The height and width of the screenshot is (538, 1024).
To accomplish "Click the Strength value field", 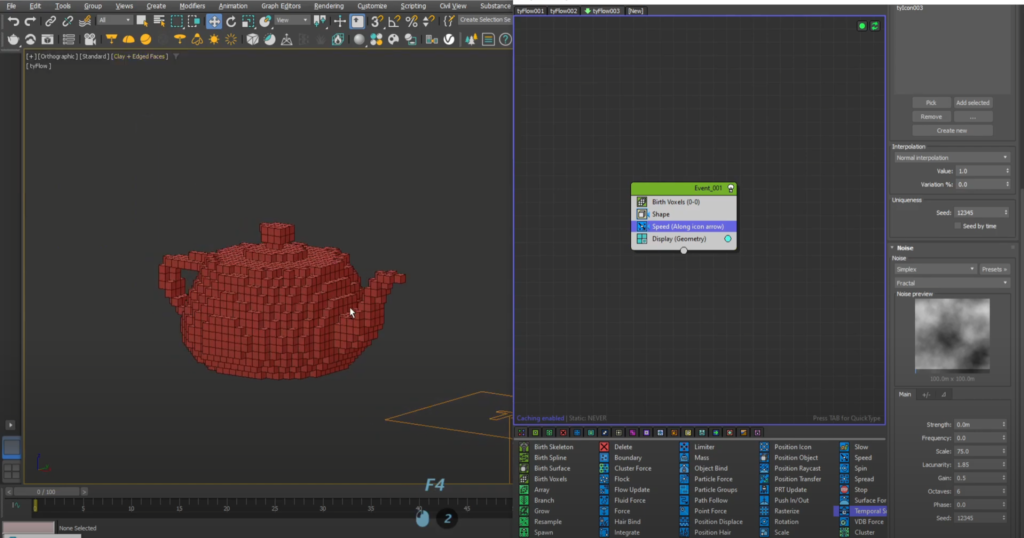I will point(978,424).
